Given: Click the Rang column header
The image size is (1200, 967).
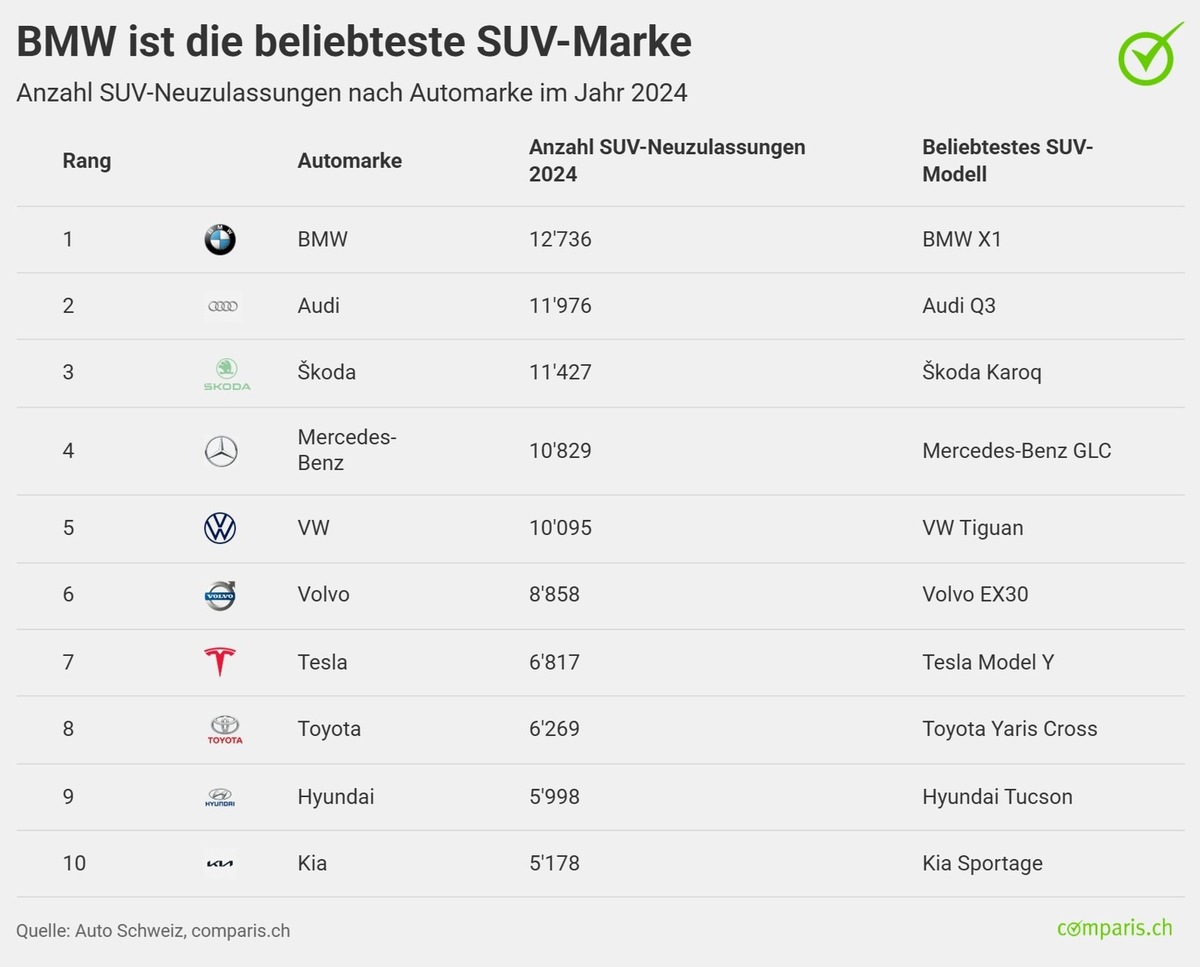Looking at the screenshot, I should pos(87,161).
